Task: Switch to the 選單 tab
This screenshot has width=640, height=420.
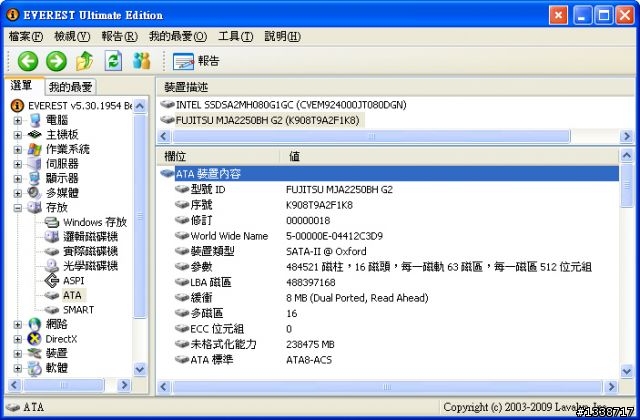Action: pos(24,86)
